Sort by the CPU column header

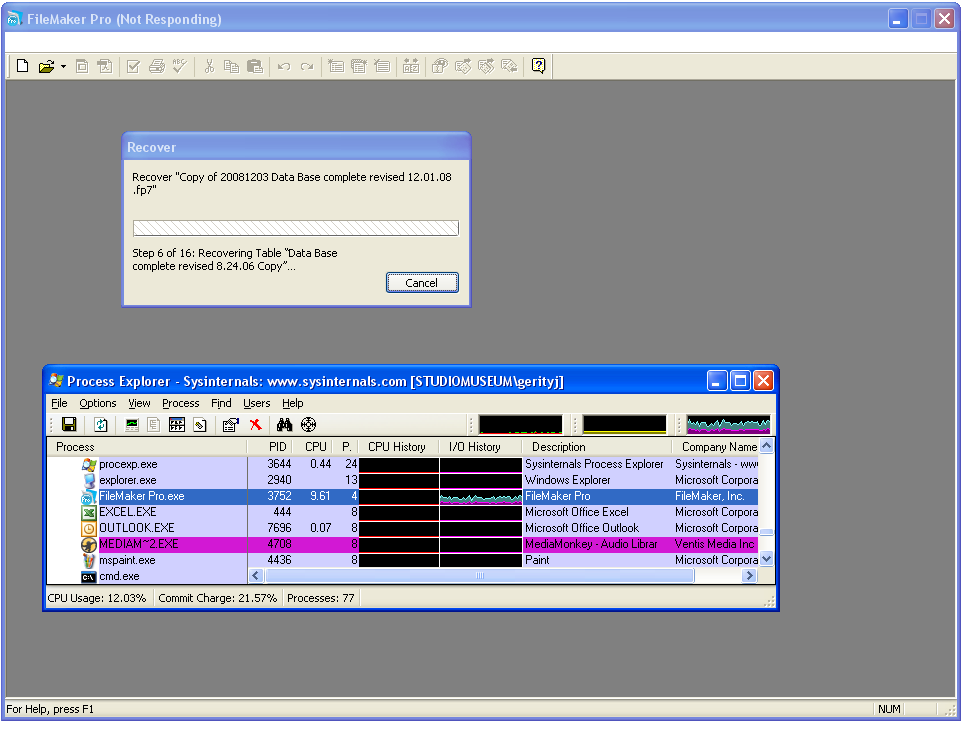(314, 447)
